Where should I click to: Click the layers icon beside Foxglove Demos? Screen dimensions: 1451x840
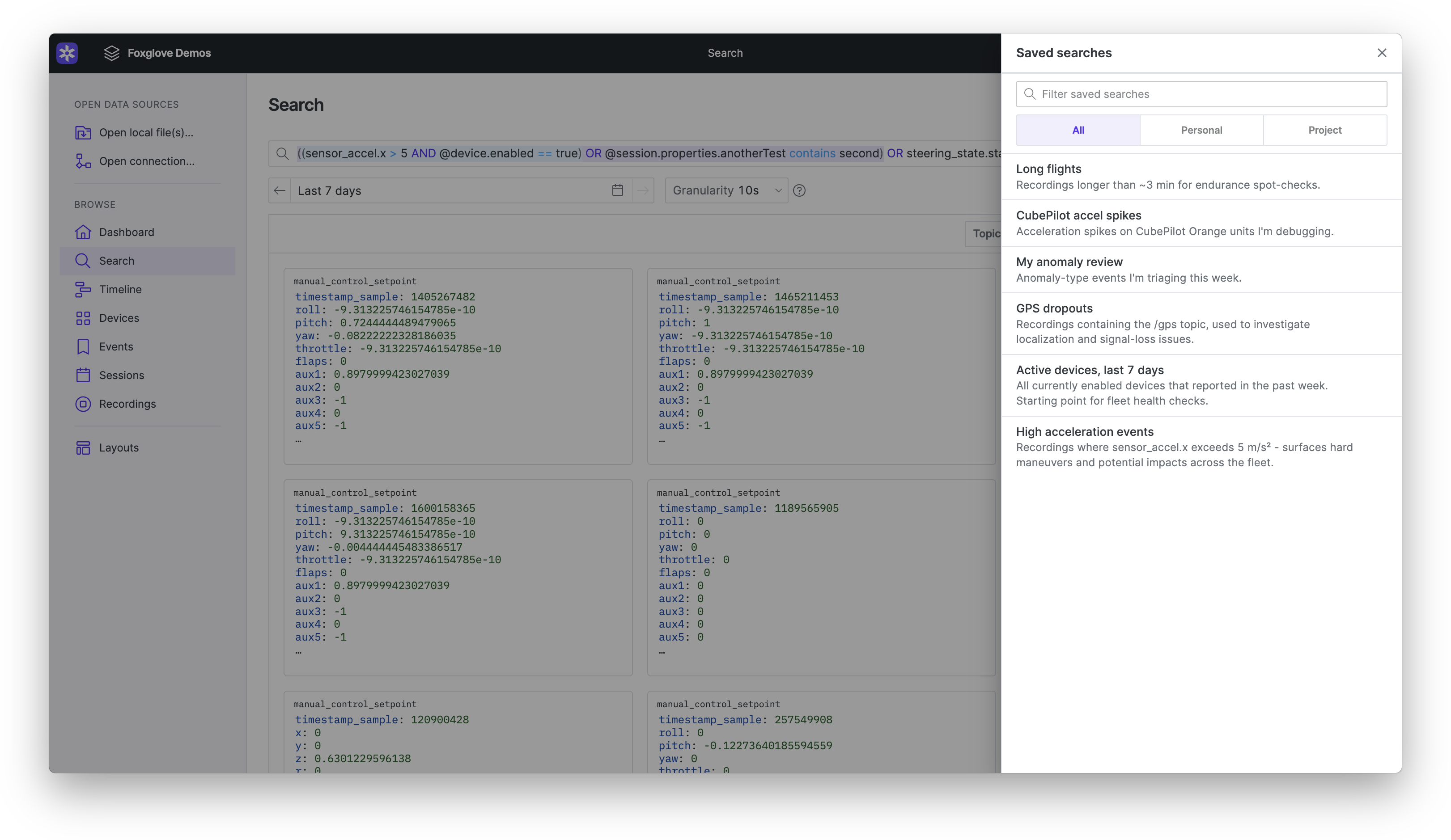click(112, 53)
